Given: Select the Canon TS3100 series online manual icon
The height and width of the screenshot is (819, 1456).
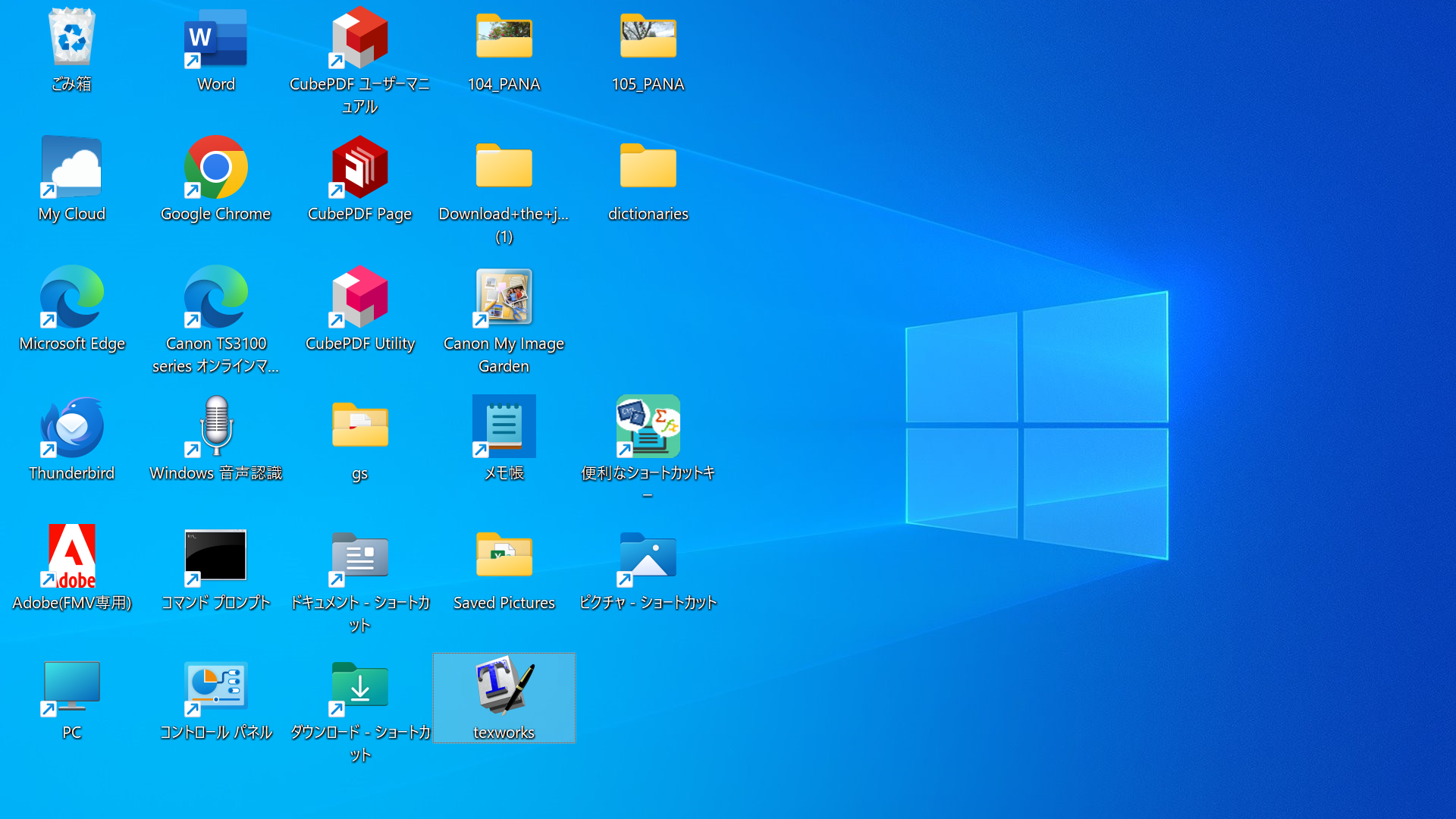Looking at the screenshot, I should click(x=215, y=297).
